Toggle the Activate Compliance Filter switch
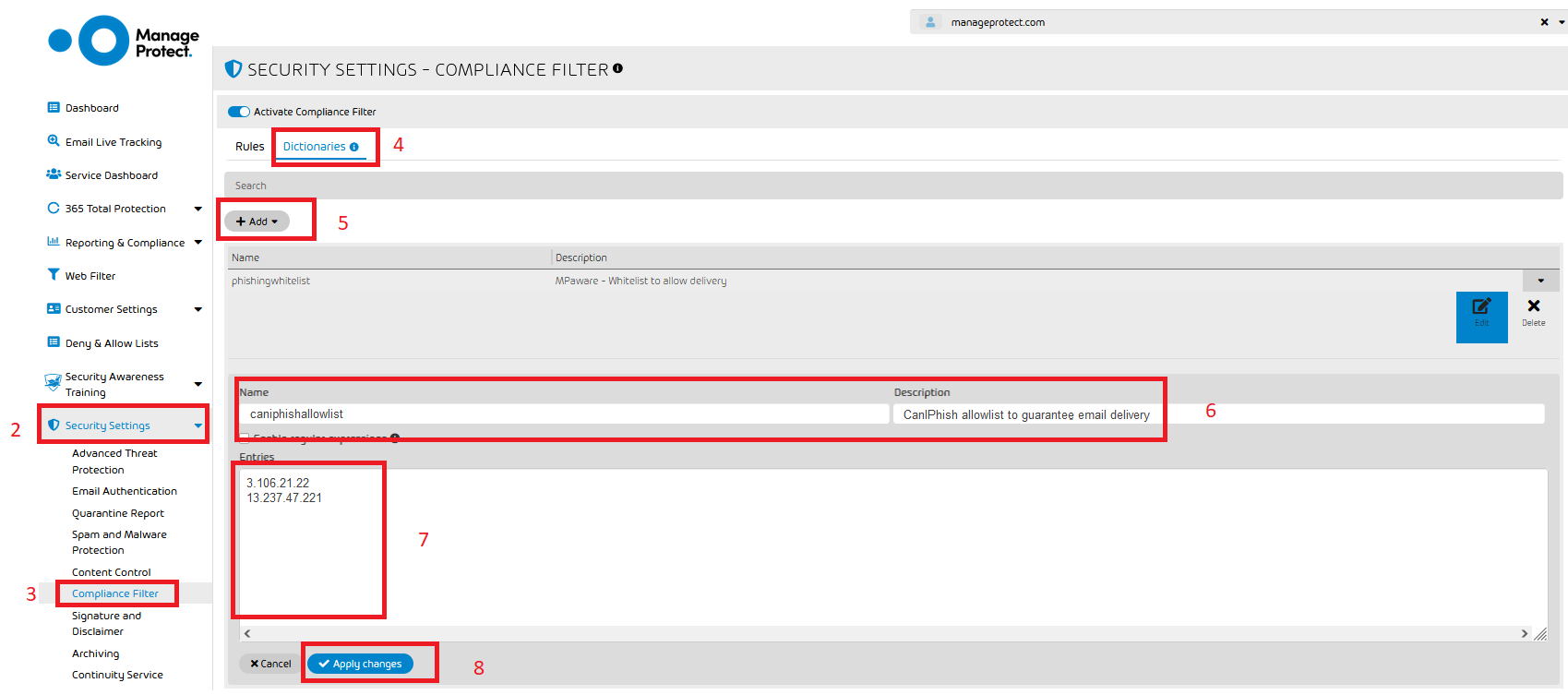The height and width of the screenshot is (695, 1568). [239, 112]
